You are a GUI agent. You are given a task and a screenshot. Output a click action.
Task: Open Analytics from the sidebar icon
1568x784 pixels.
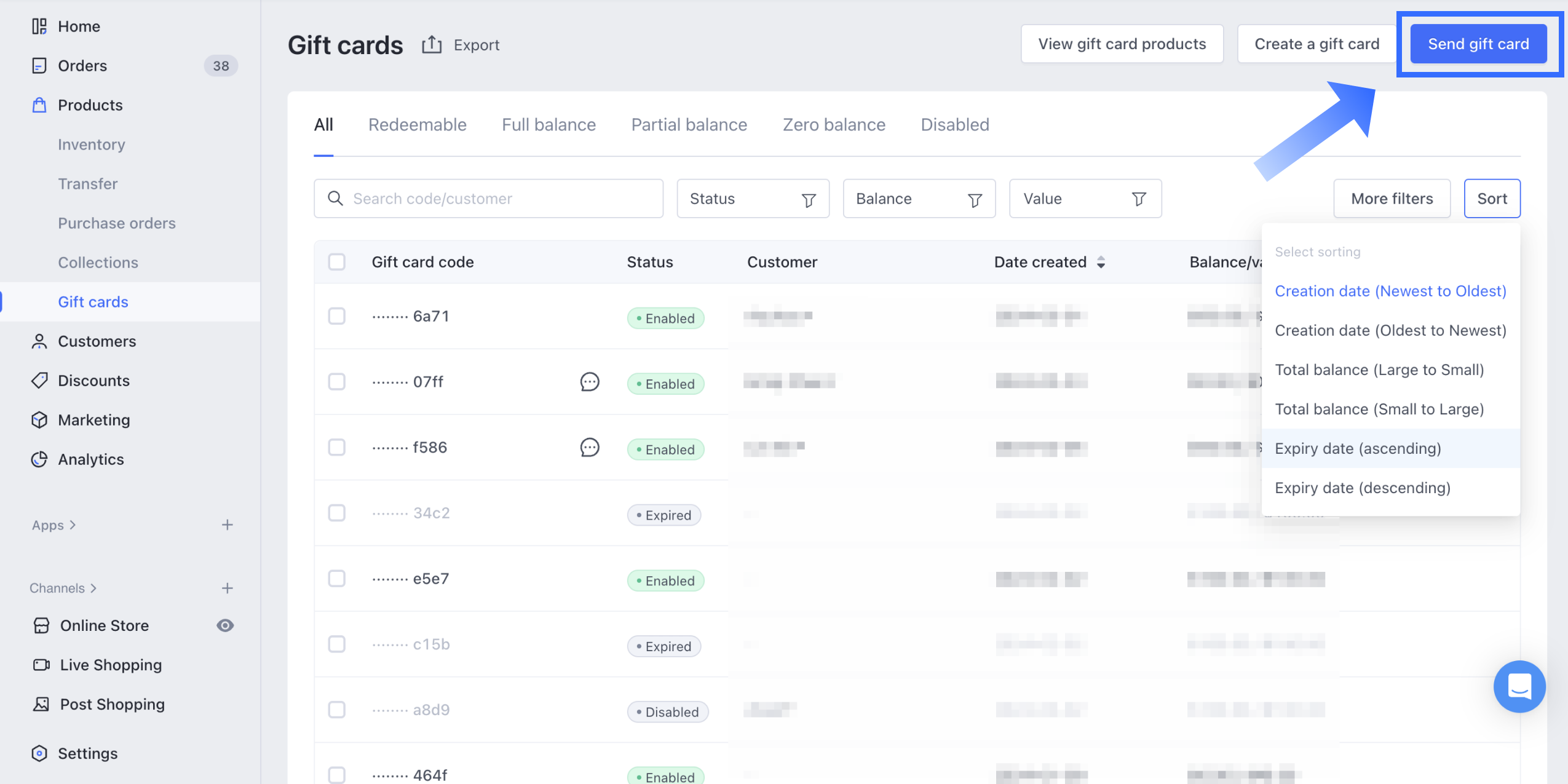(39, 459)
